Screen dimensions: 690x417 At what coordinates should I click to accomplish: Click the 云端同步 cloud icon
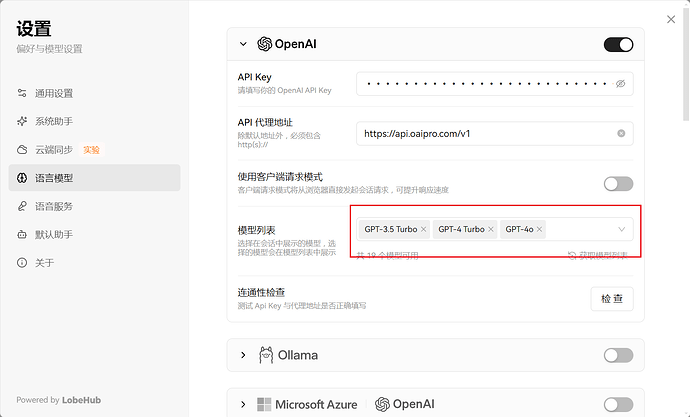pyautogui.click(x=22, y=150)
